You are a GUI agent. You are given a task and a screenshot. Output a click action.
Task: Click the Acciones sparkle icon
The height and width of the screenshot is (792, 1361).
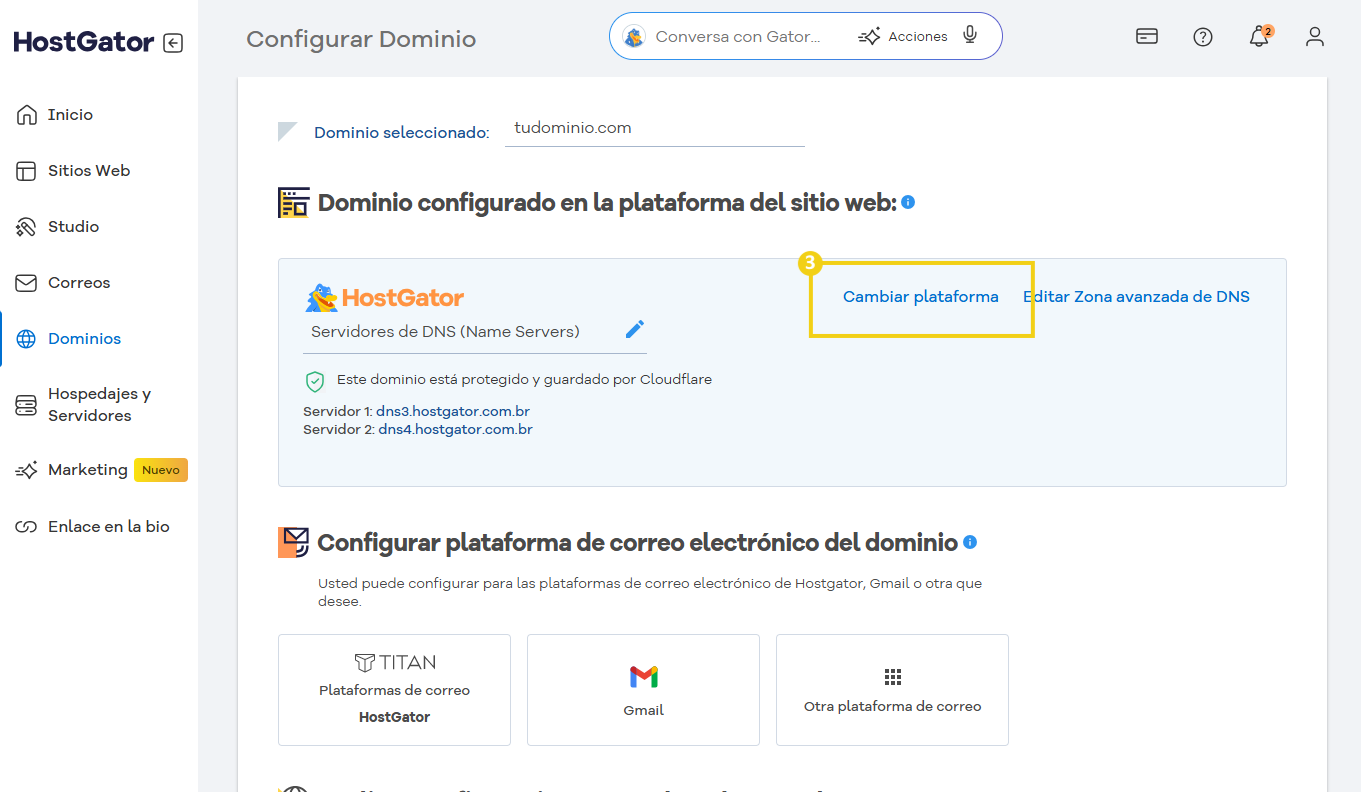pos(869,35)
